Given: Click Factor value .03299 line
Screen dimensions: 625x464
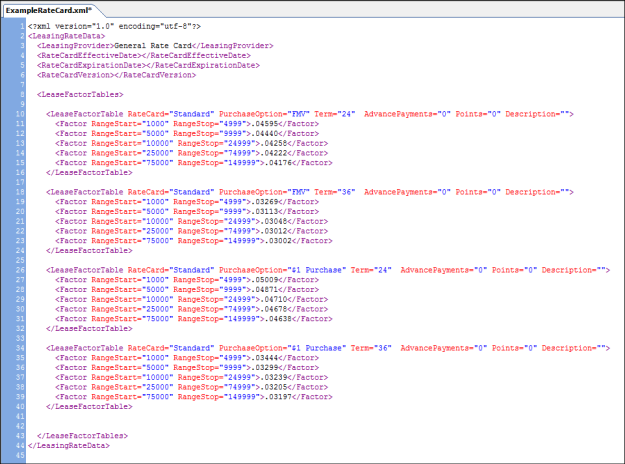Looking at the screenshot, I should pos(187,368).
